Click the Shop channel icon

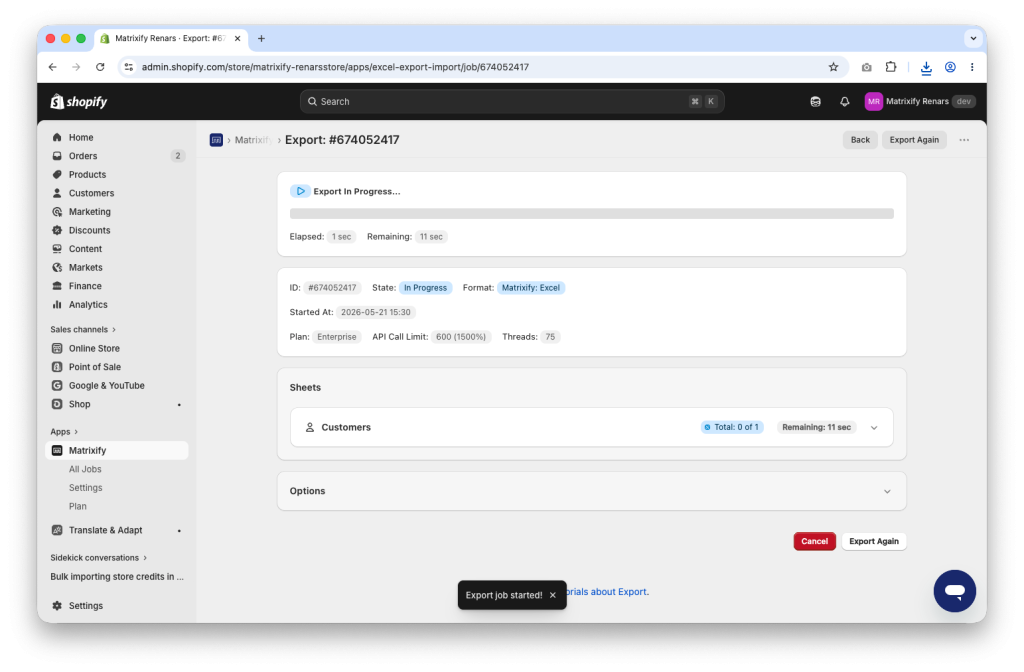point(57,404)
